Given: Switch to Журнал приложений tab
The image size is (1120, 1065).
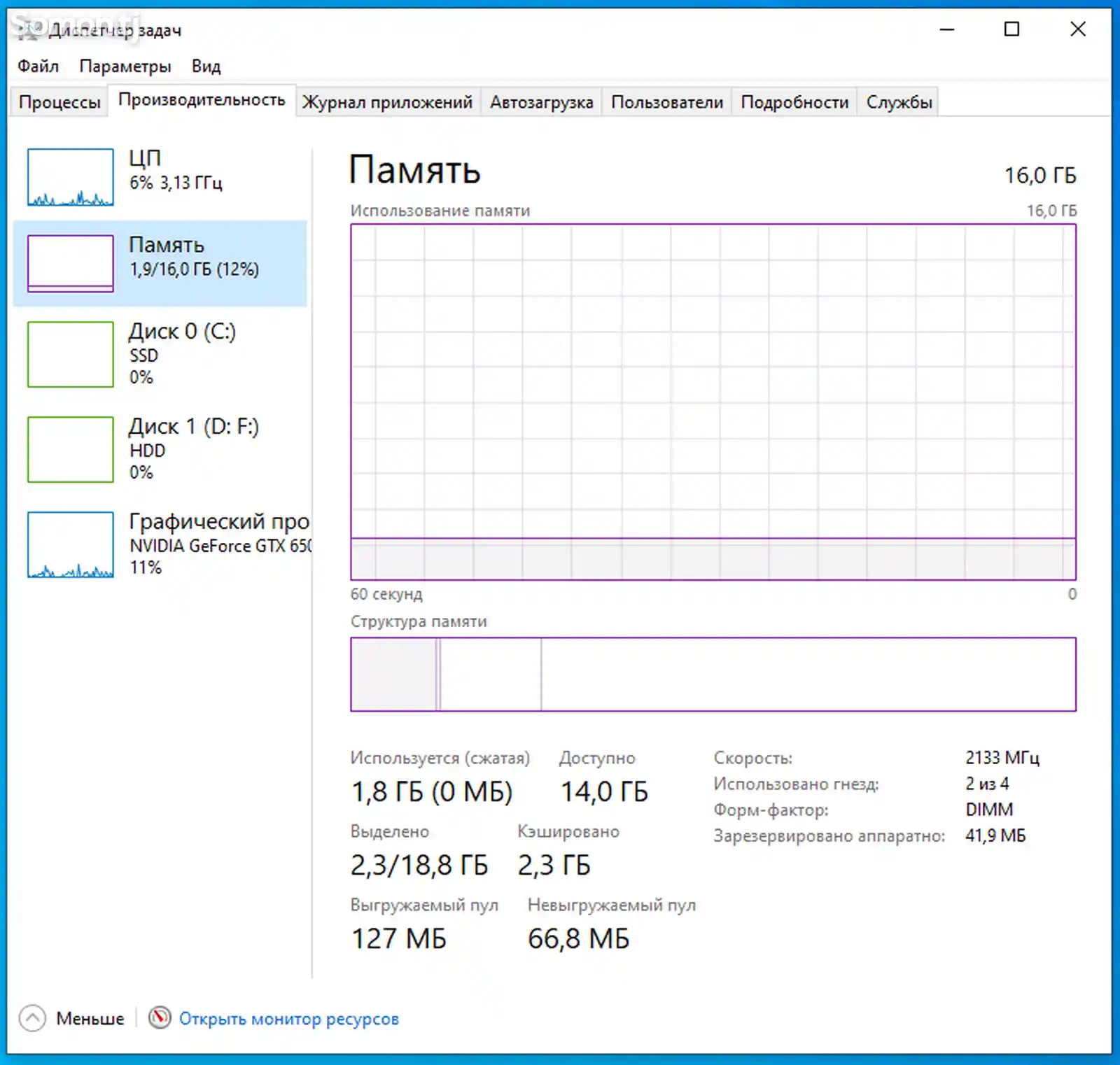Looking at the screenshot, I should (x=387, y=102).
